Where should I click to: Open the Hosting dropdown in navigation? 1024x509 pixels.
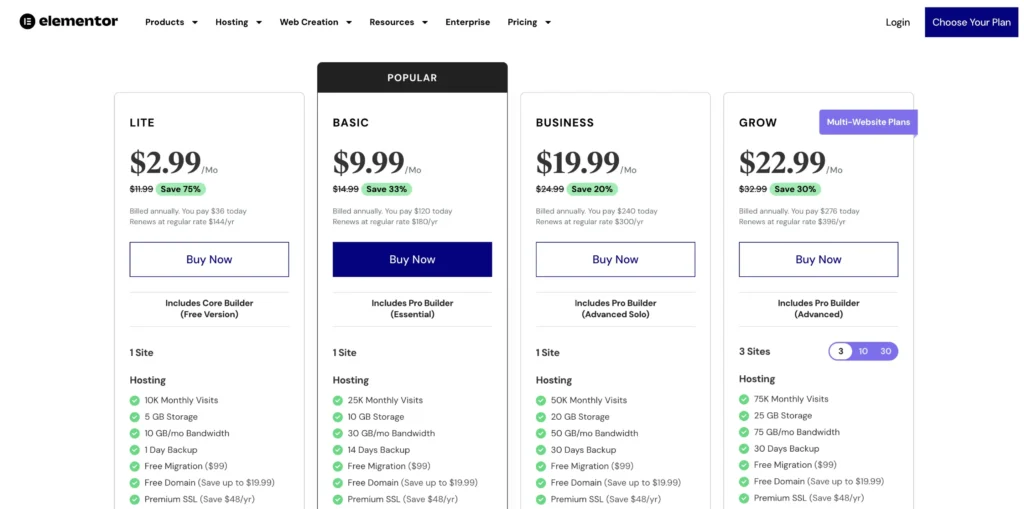coord(238,22)
